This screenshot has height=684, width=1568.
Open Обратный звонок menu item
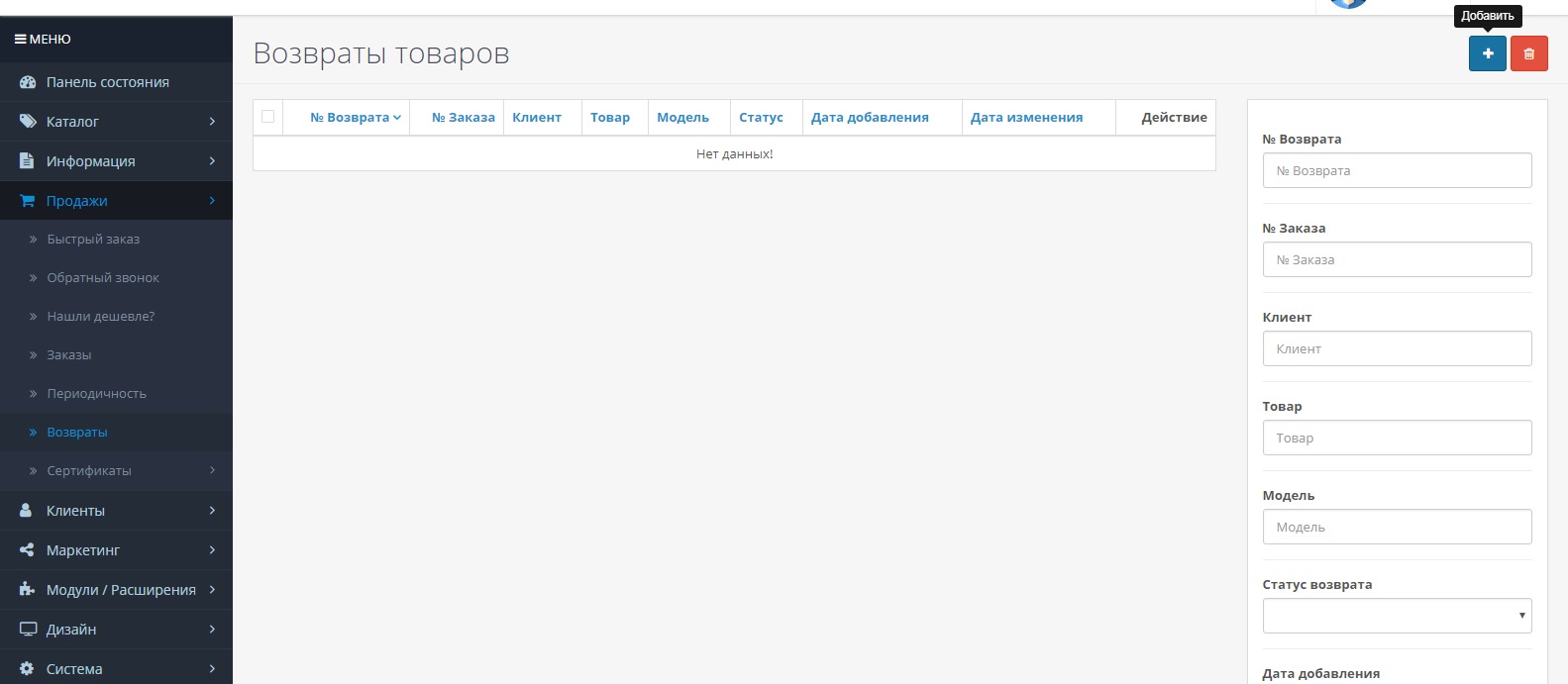tap(103, 278)
